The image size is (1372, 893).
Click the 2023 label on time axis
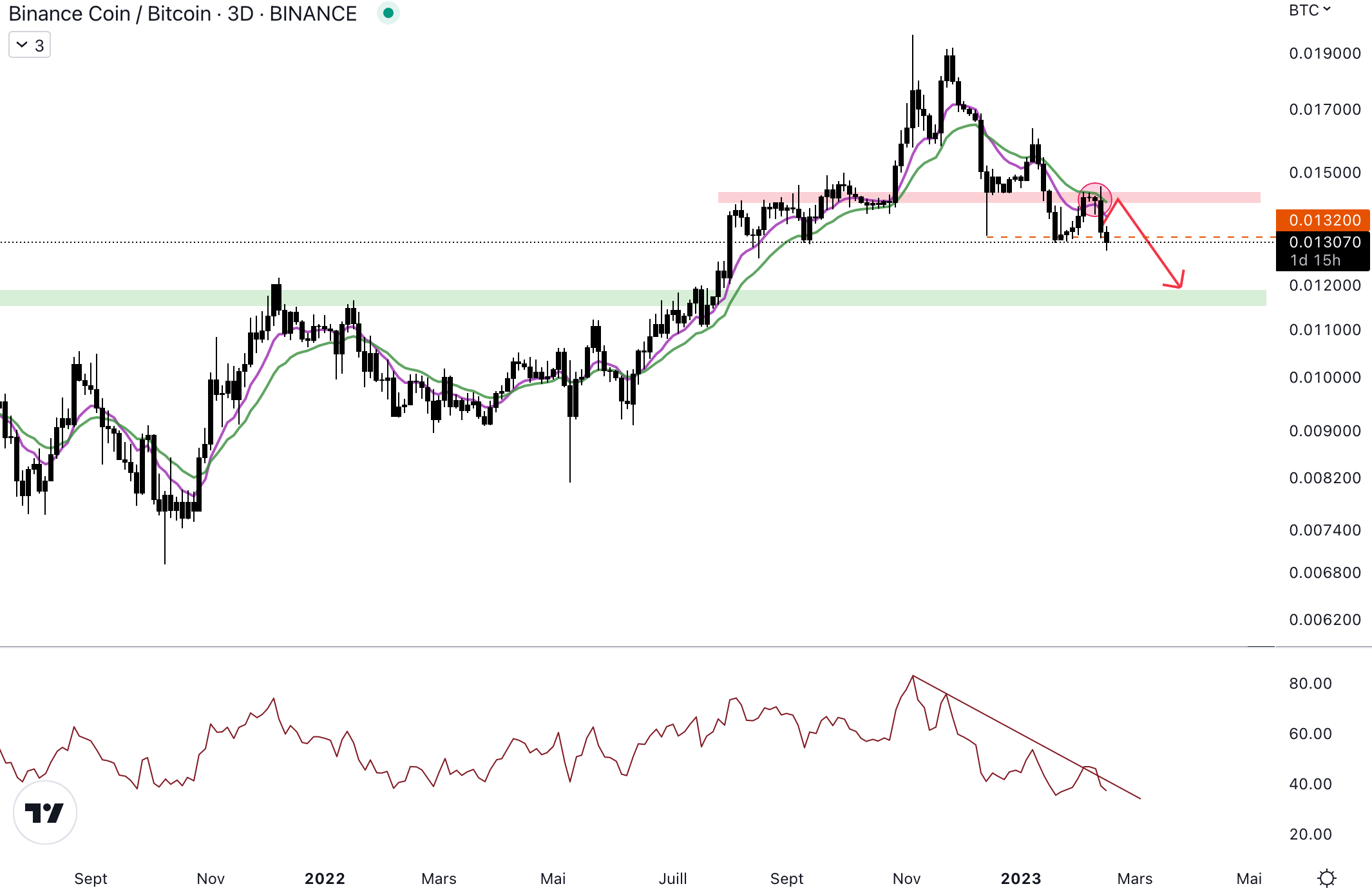coord(1020,878)
